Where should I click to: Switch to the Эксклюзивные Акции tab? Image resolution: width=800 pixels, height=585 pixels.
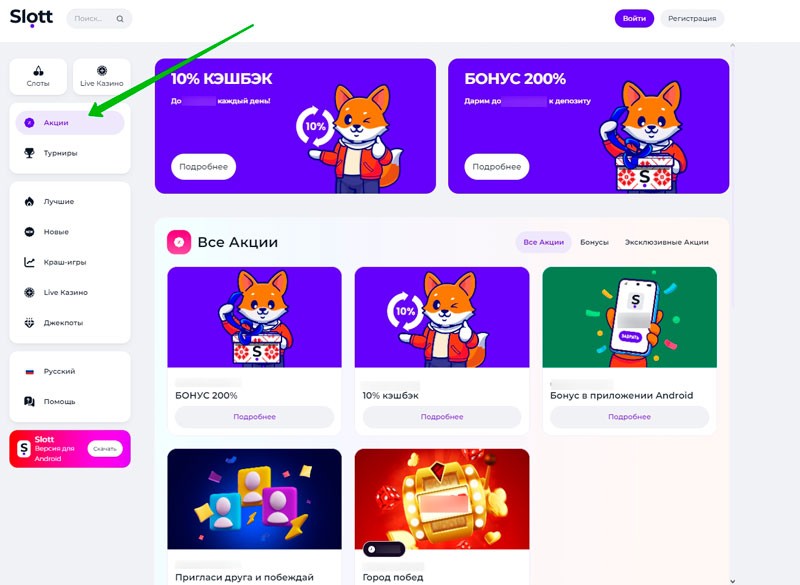click(x=666, y=242)
